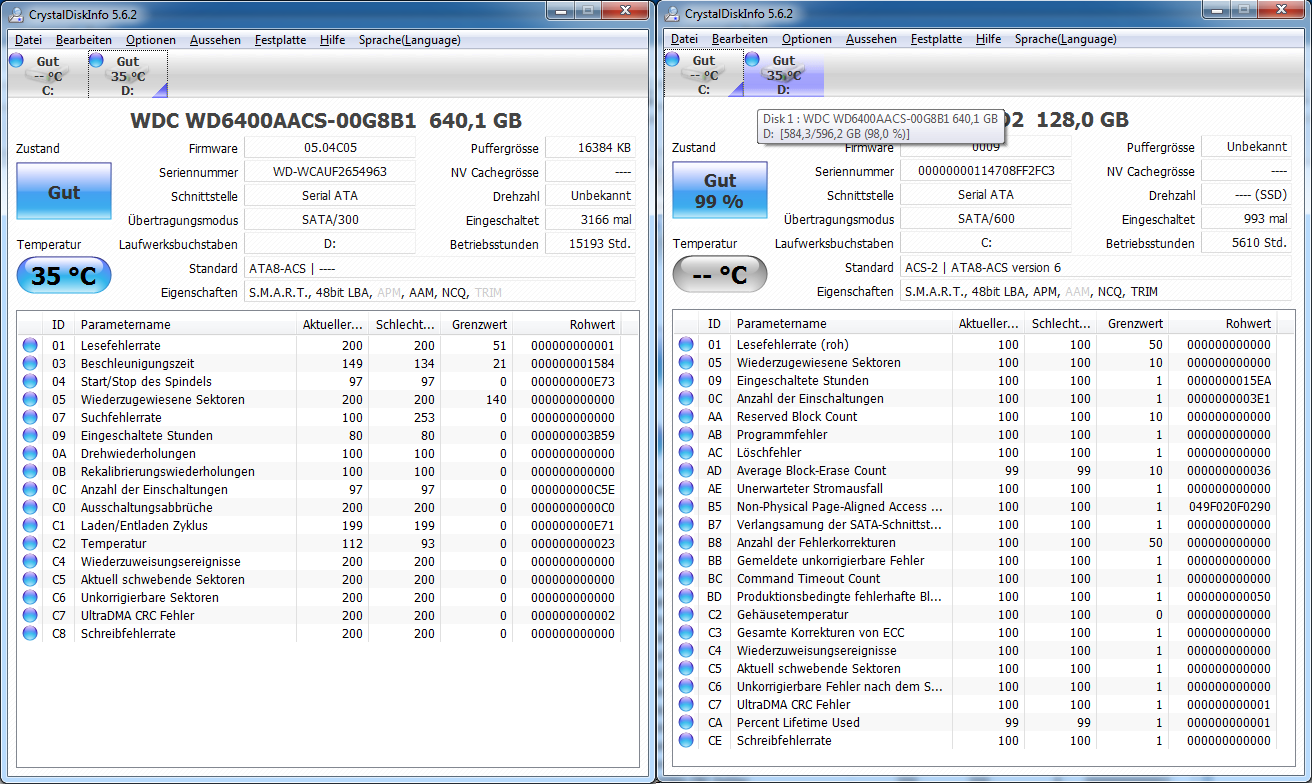Click the -- °C temperature button
This screenshot has width=1312, height=784.
[x=720, y=275]
